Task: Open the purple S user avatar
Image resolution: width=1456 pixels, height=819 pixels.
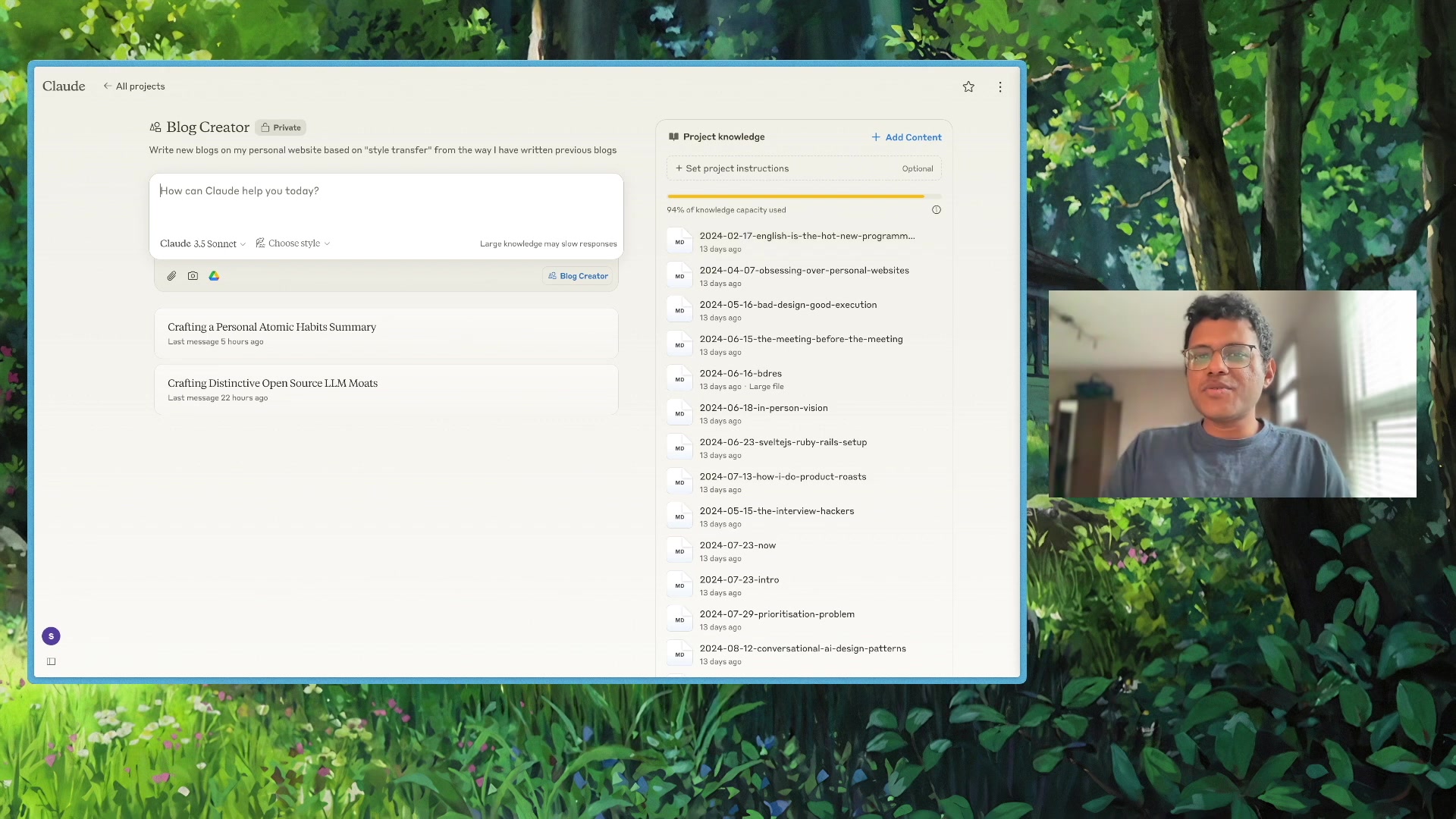Action: (x=51, y=636)
